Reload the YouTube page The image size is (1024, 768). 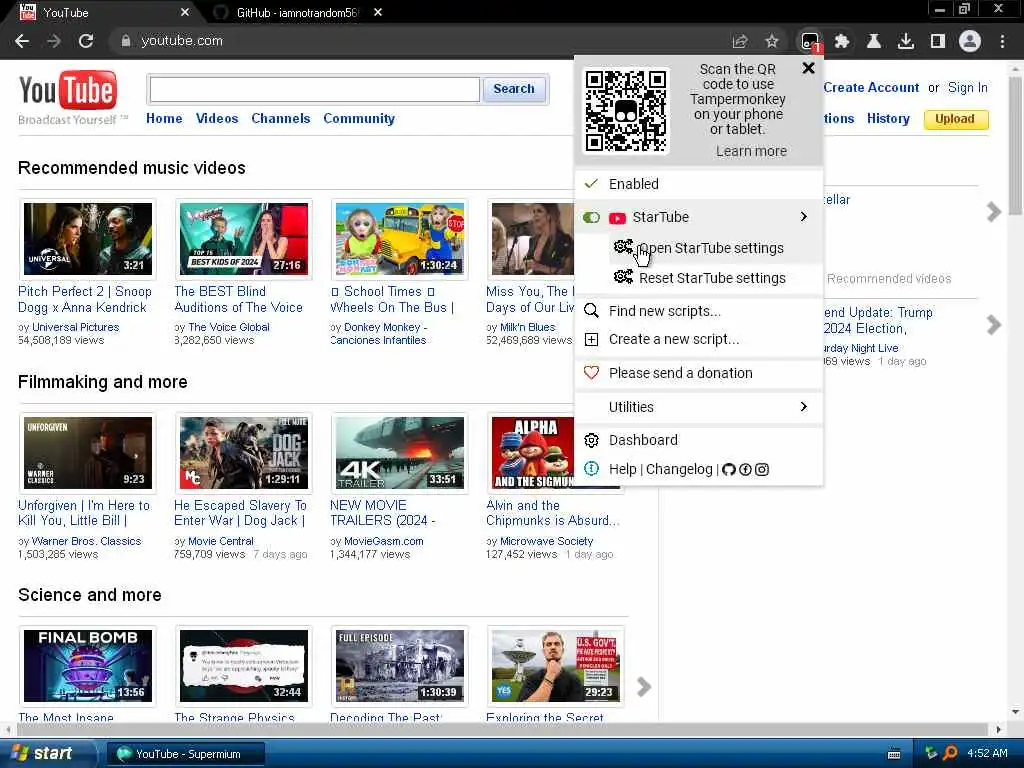pos(86,41)
